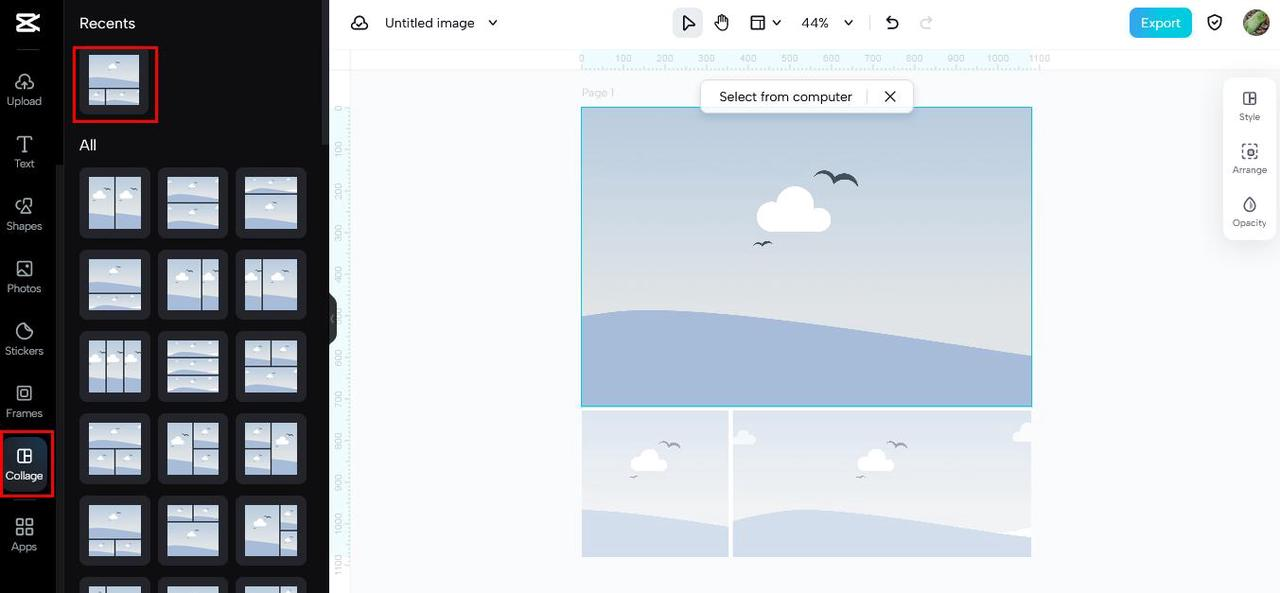The width and height of the screenshot is (1280, 593).
Task: Click the redo arrow
Action: (x=926, y=23)
